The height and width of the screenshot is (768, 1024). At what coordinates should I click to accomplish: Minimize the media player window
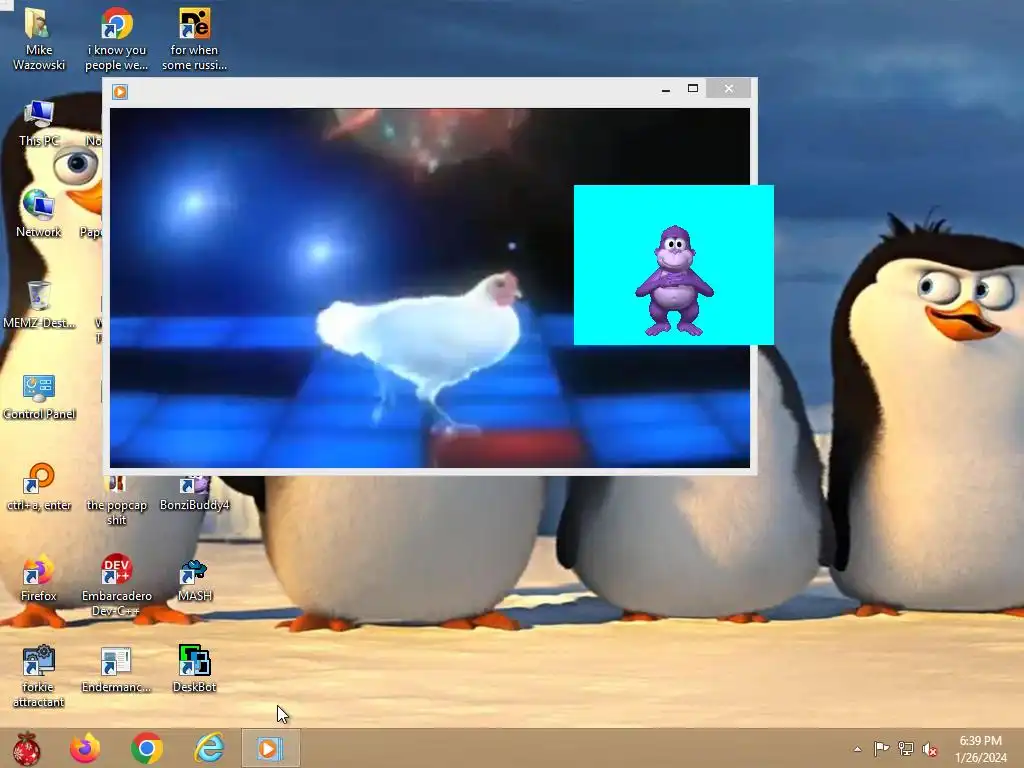pos(665,89)
